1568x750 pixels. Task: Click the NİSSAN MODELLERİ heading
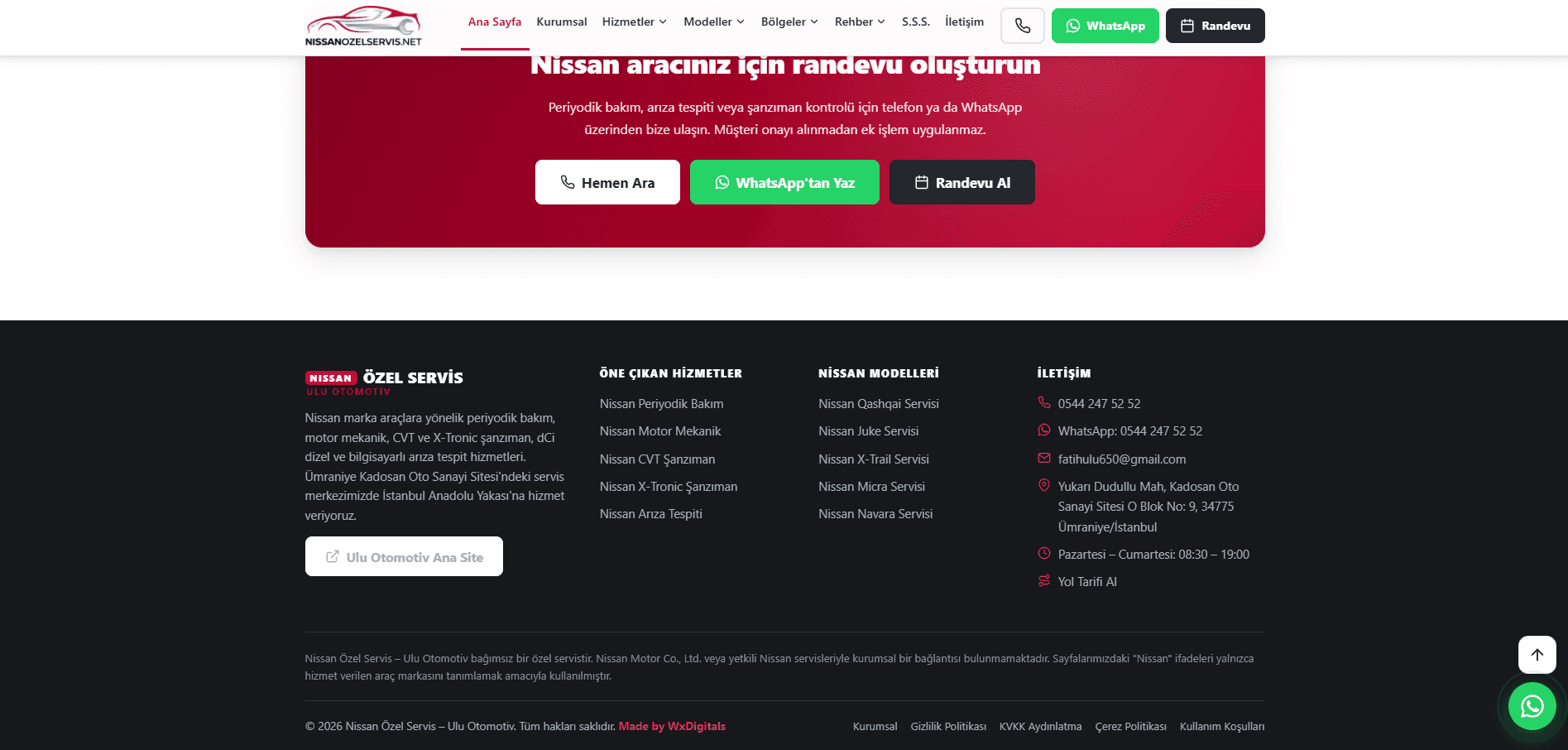click(879, 373)
